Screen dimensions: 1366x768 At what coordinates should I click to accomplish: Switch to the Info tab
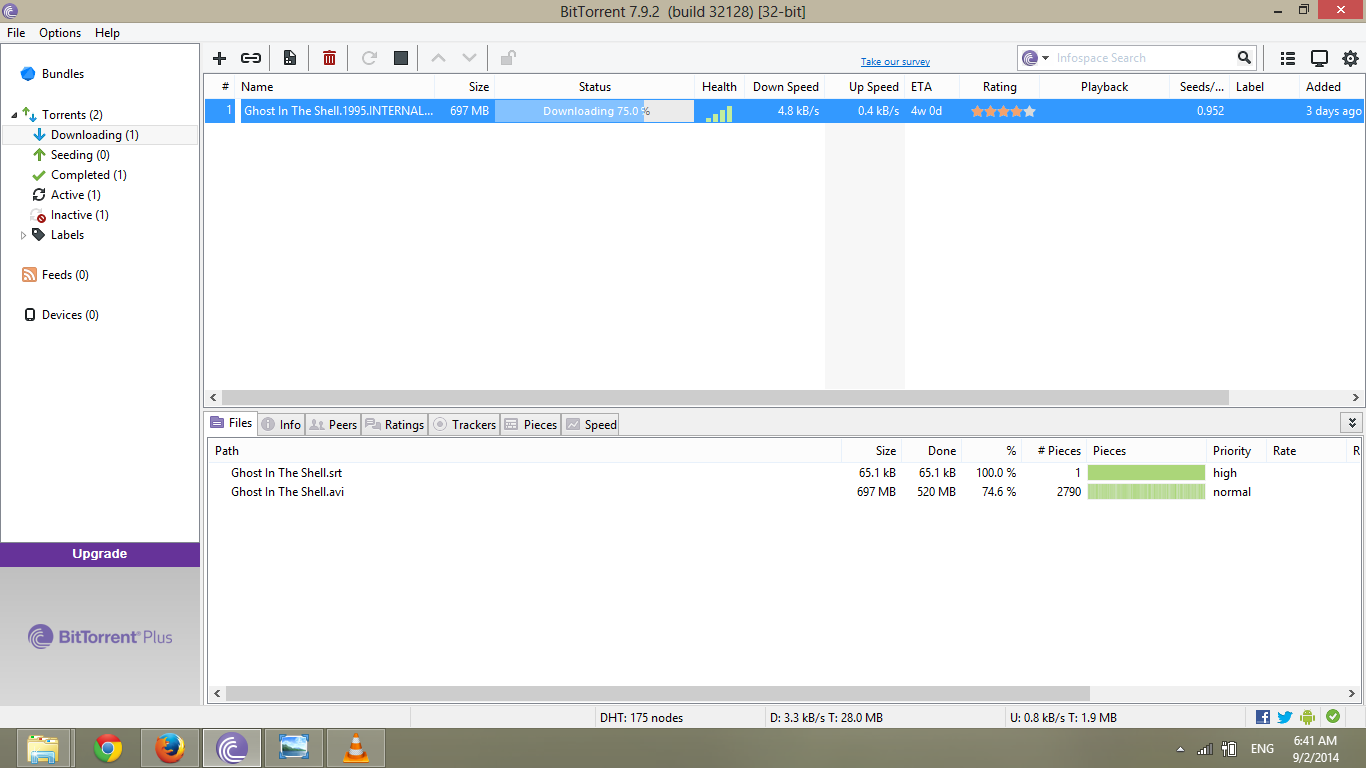coord(281,424)
